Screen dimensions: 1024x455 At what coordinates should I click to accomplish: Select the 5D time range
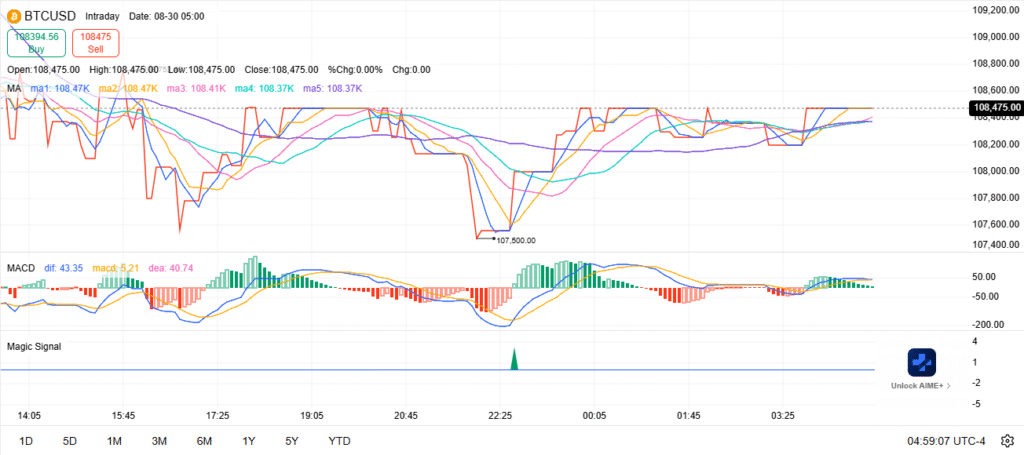coord(70,441)
